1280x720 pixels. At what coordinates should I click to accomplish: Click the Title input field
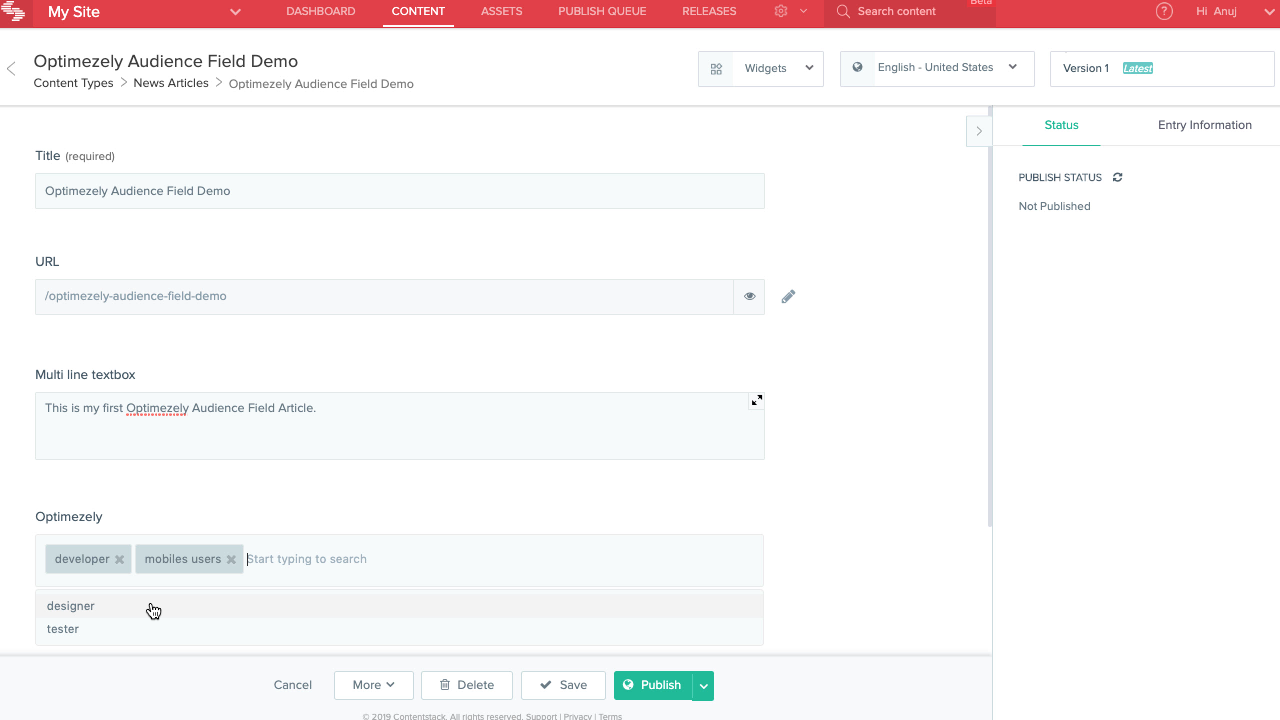pyautogui.click(x=400, y=191)
